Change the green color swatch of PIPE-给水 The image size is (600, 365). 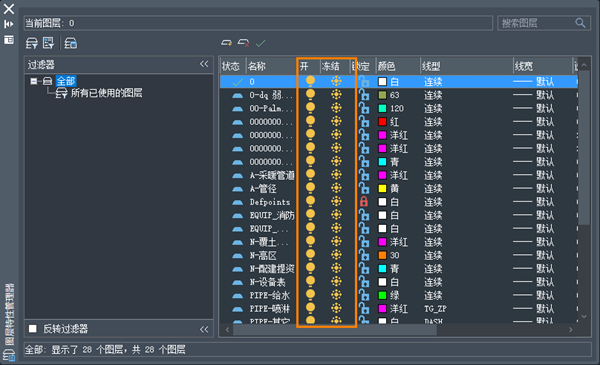pos(382,295)
